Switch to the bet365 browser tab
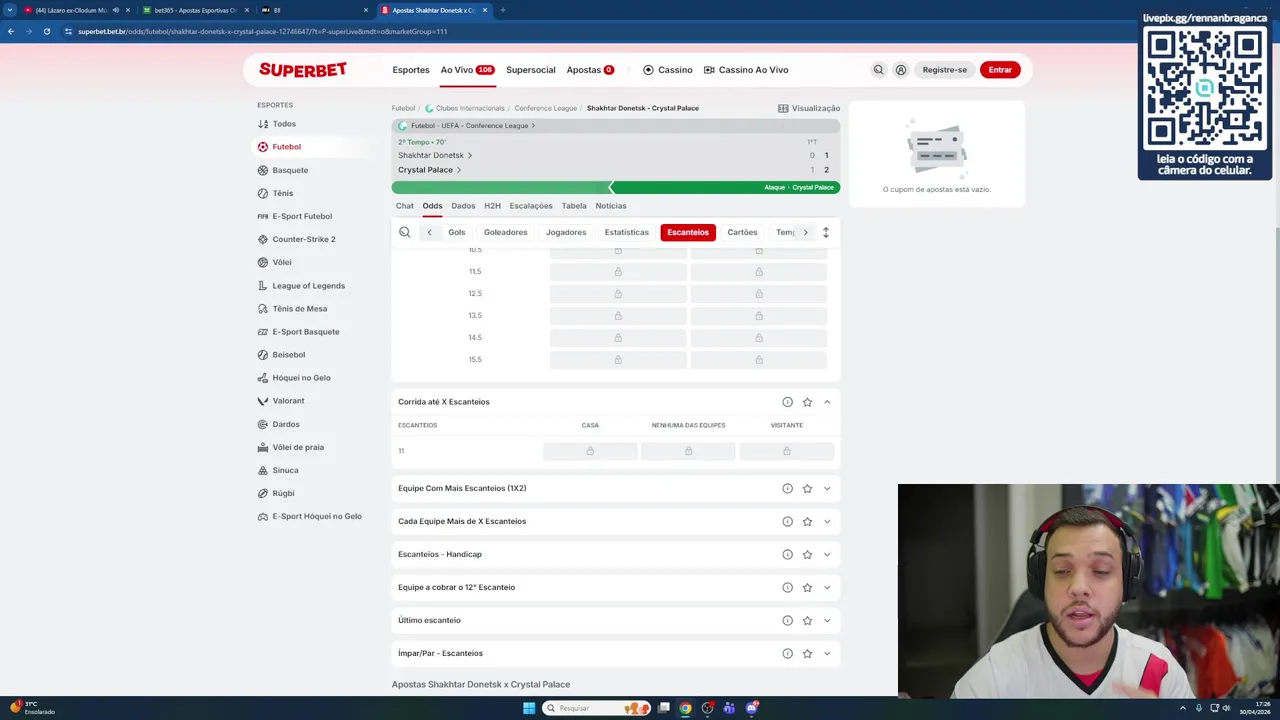This screenshot has width=1280, height=720. click(x=195, y=10)
